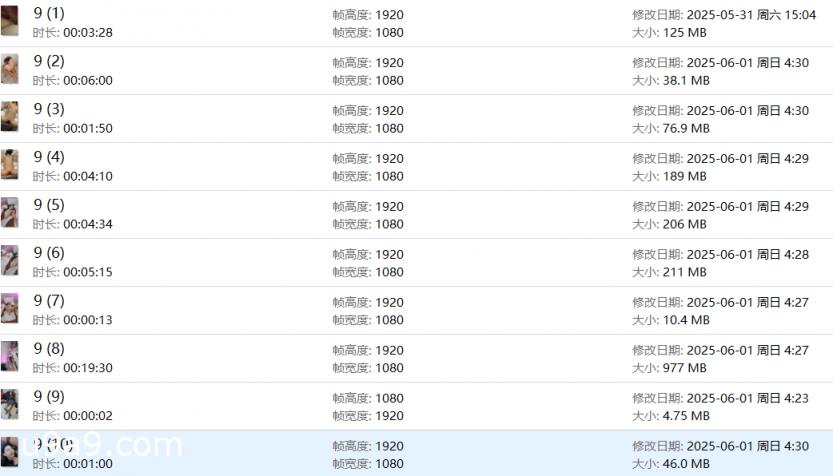Click the thumbnail for video 9 (3)
The height and width of the screenshot is (476, 833).
pyautogui.click(x=10, y=116)
